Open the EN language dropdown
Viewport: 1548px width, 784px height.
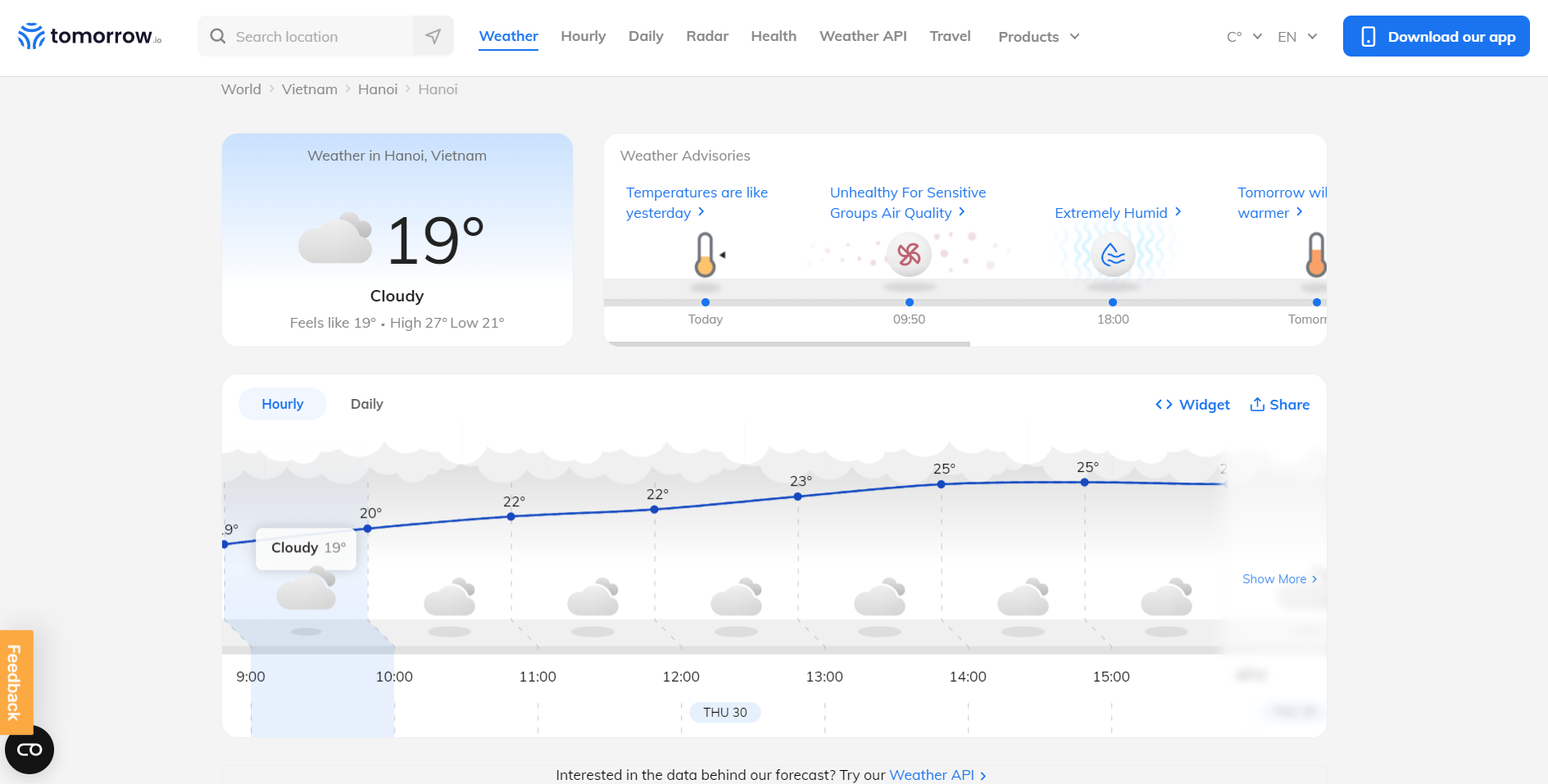(x=1296, y=37)
